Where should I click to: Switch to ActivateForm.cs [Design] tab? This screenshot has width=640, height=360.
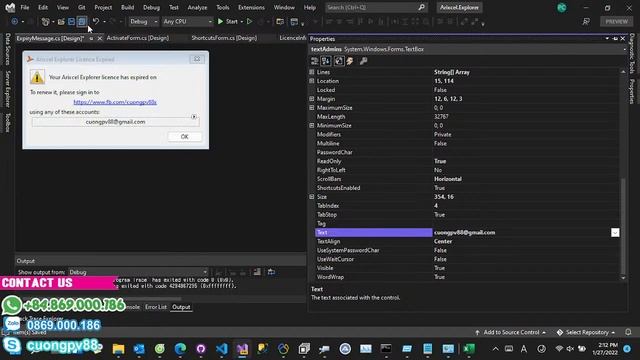138,38
